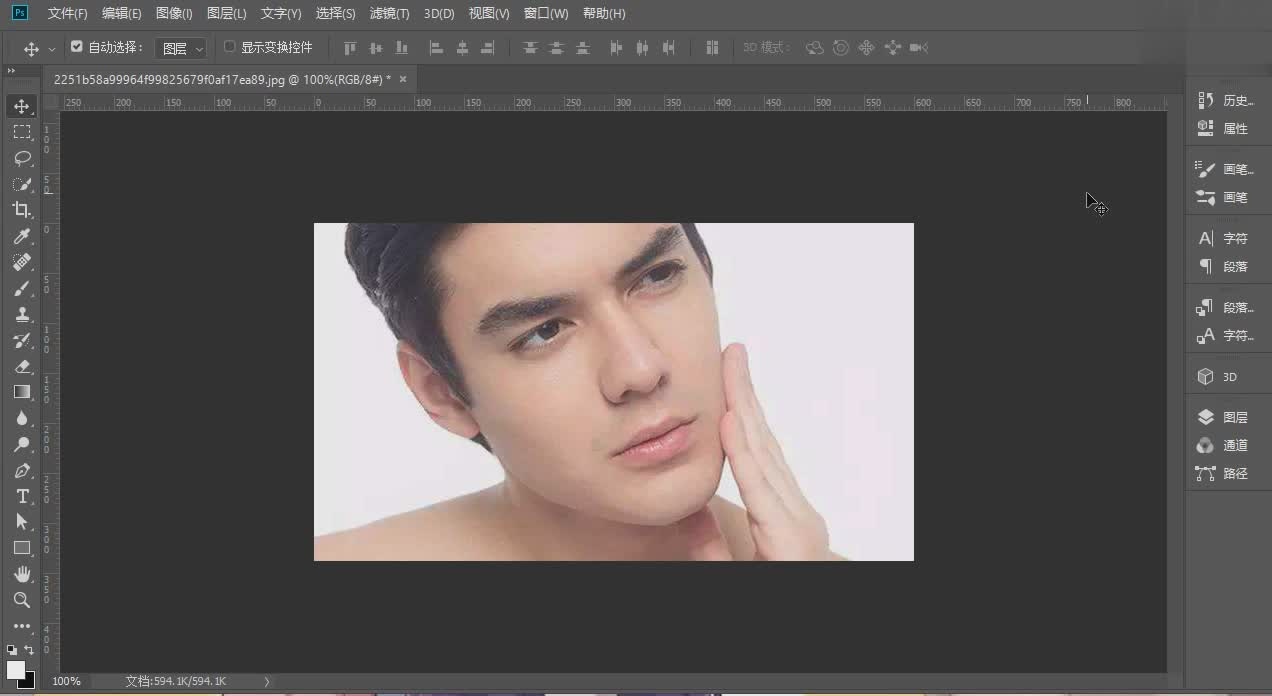Enable the 显示变换控件 checkbox

click(229, 47)
